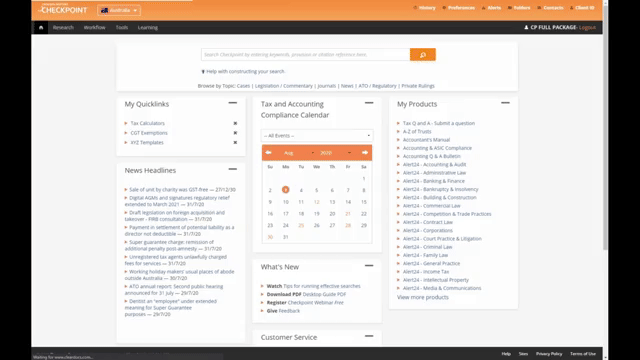
Task: Open View more products link
Action: click(423, 297)
